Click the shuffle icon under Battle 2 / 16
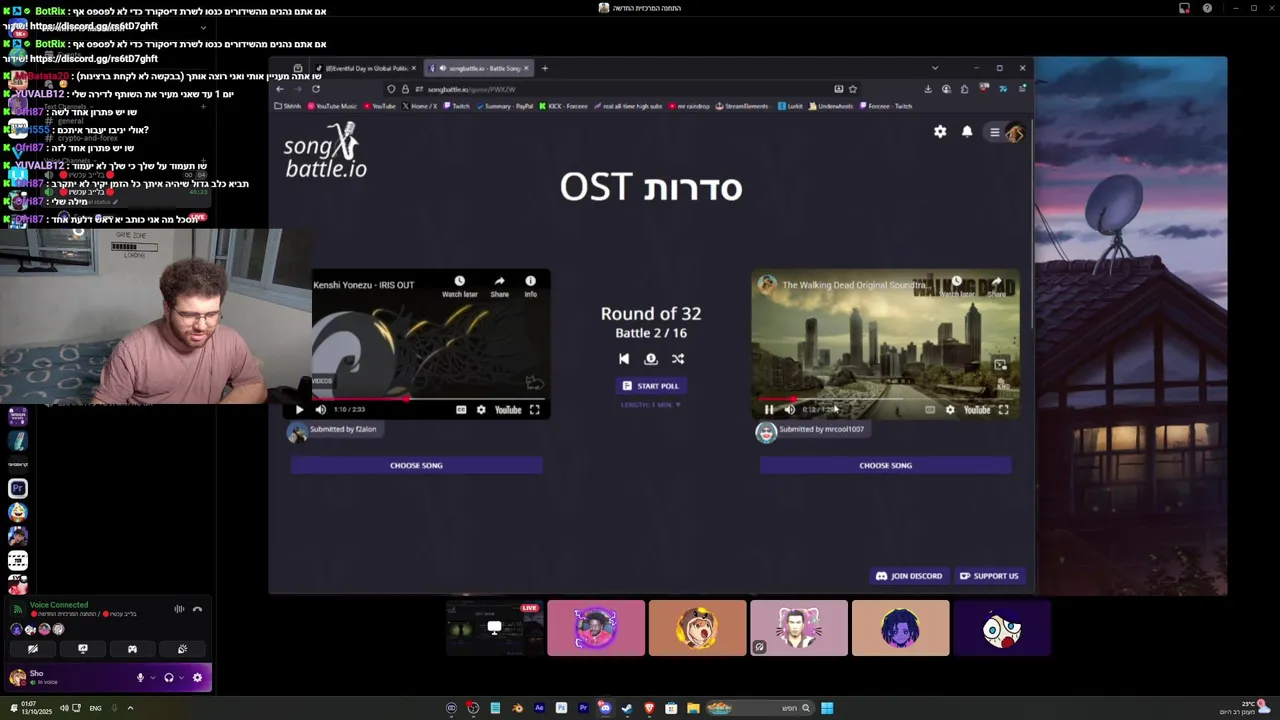Screen dimensions: 1280x720 (x=678, y=359)
